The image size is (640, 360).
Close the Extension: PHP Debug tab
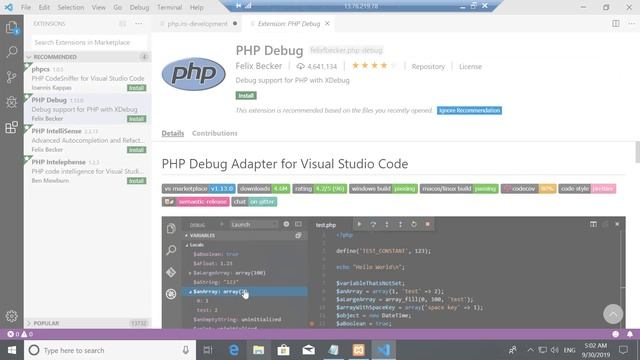pyautogui.click(x=327, y=24)
